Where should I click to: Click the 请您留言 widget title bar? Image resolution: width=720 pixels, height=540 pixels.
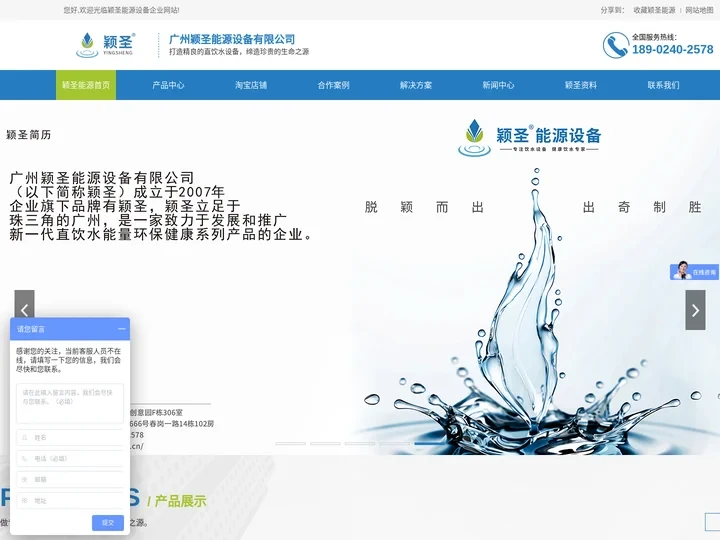click(x=70, y=329)
